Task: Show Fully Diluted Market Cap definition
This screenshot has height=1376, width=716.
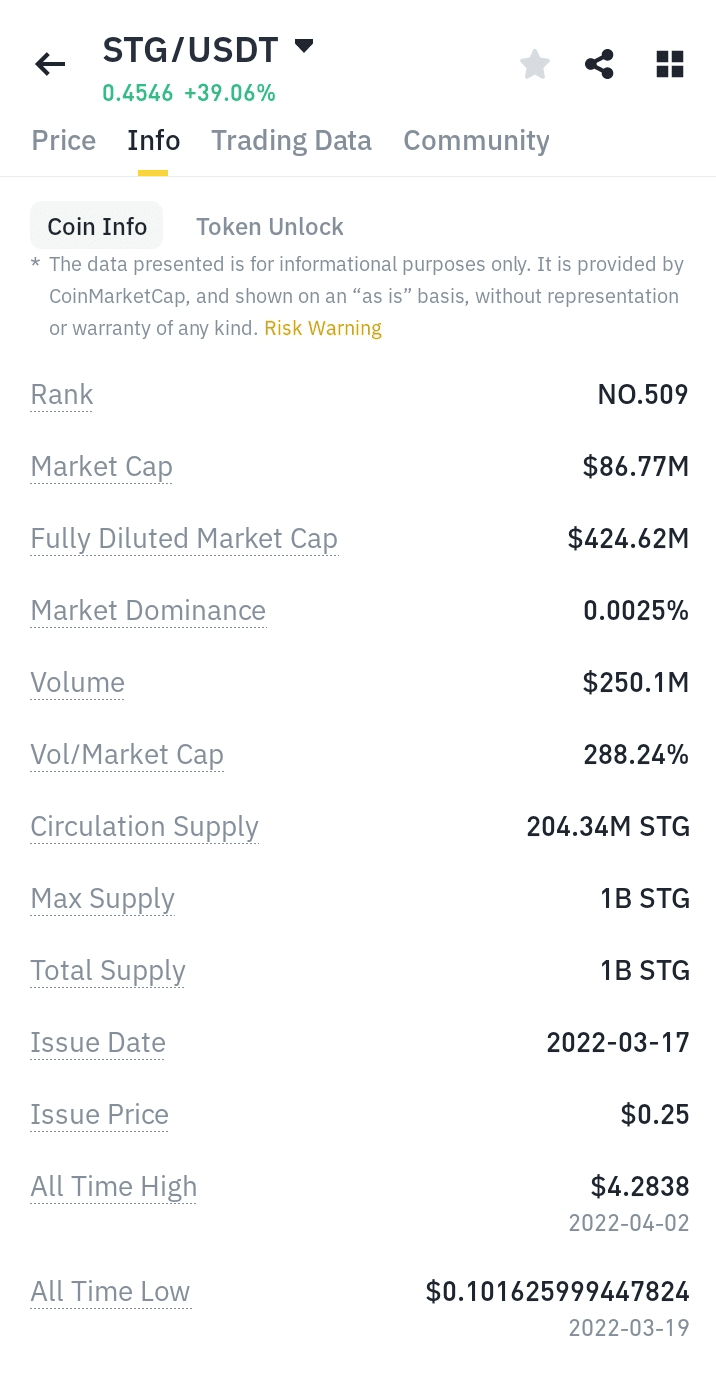Action: pyautogui.click(x=184, y=539)
